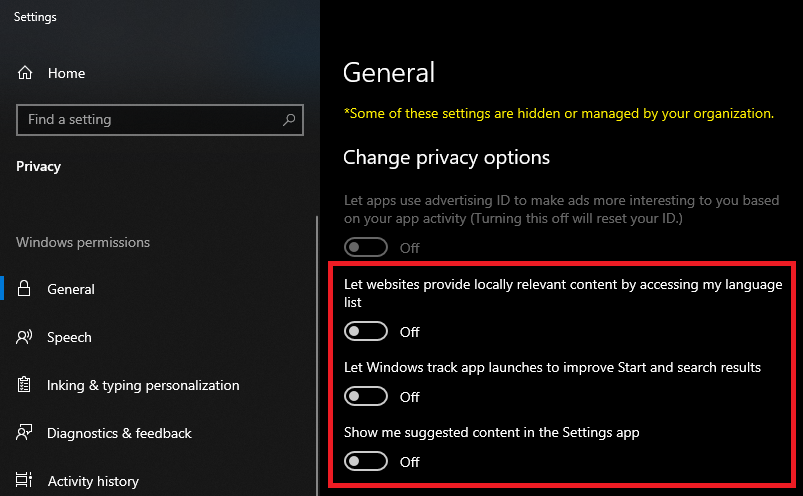Go to Settings Home
The image size is (803, 496).
(66, 73)
